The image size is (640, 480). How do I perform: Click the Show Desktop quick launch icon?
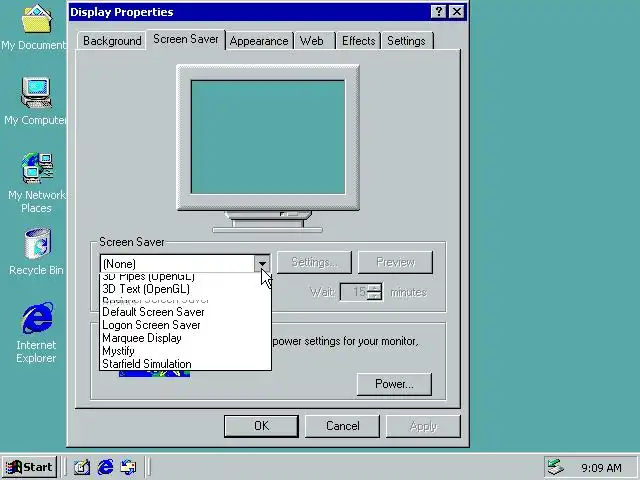pyautogui.click(x=82, y=467)
